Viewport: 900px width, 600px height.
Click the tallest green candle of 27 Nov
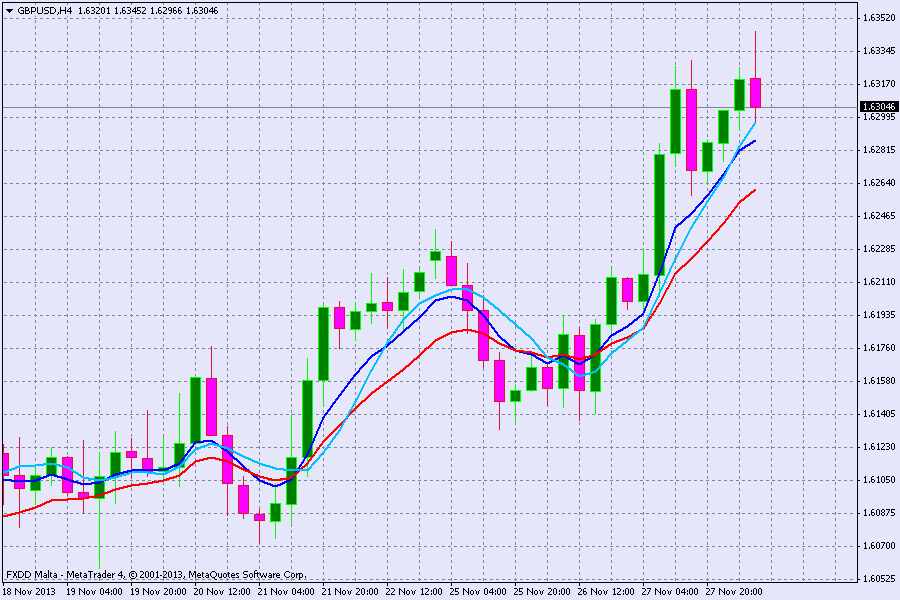[x=660, y=214]
